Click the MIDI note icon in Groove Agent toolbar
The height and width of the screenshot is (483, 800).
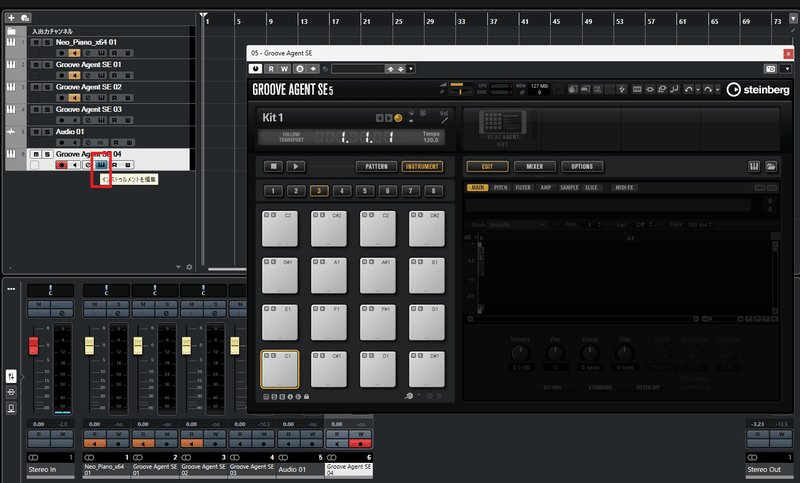[x=674, y=89]
